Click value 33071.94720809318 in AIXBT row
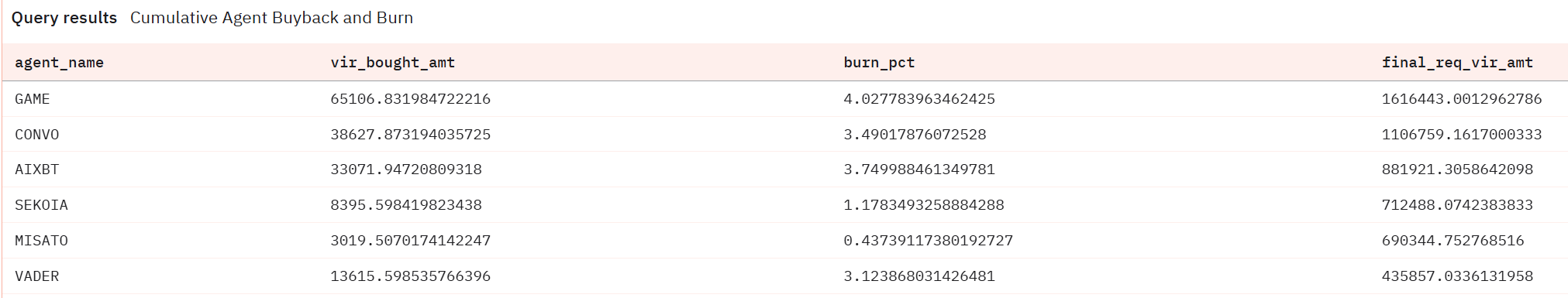This screenshot has height=298, width=1568. coord(406,170)
